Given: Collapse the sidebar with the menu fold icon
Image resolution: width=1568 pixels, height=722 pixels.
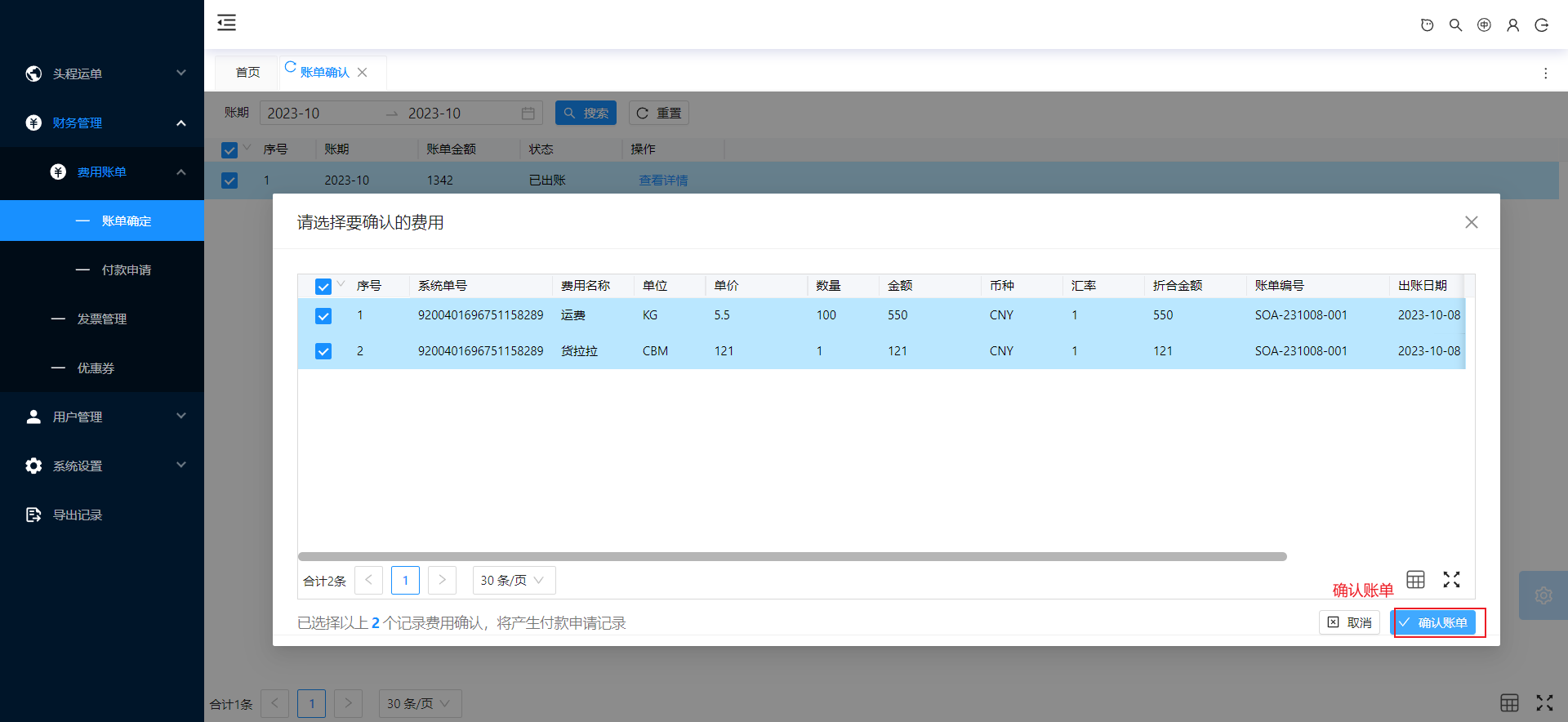Looking at the screenshot, I should [x=226, y=23].
